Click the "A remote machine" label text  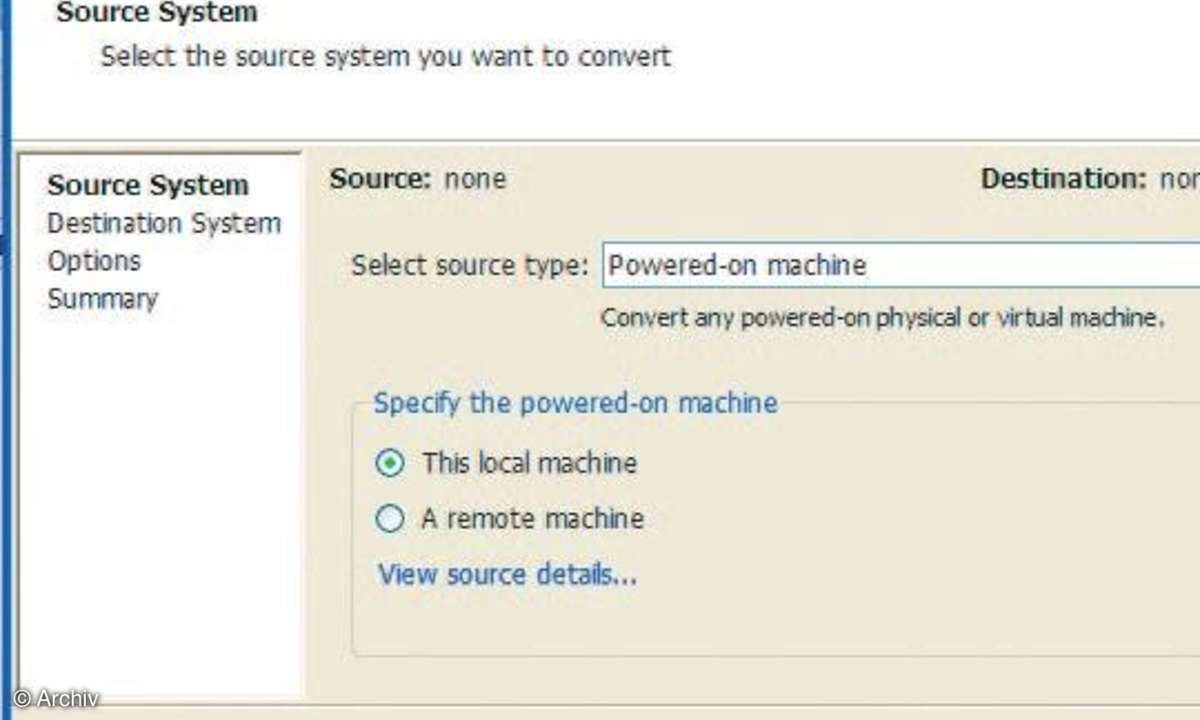click(x=532, y=519)
